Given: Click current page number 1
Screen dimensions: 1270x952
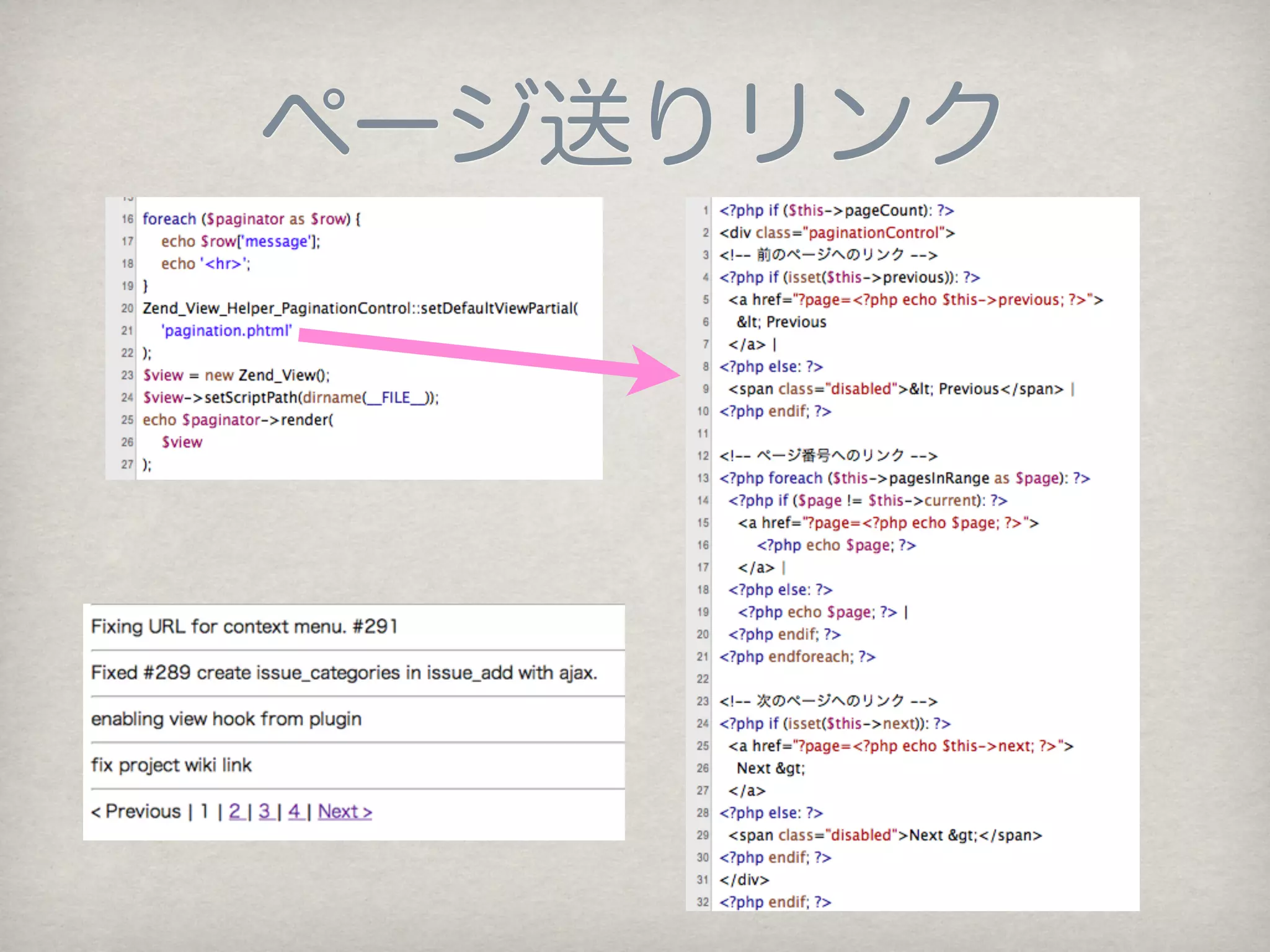Looking at the screenshot, I should click(205, 811).
